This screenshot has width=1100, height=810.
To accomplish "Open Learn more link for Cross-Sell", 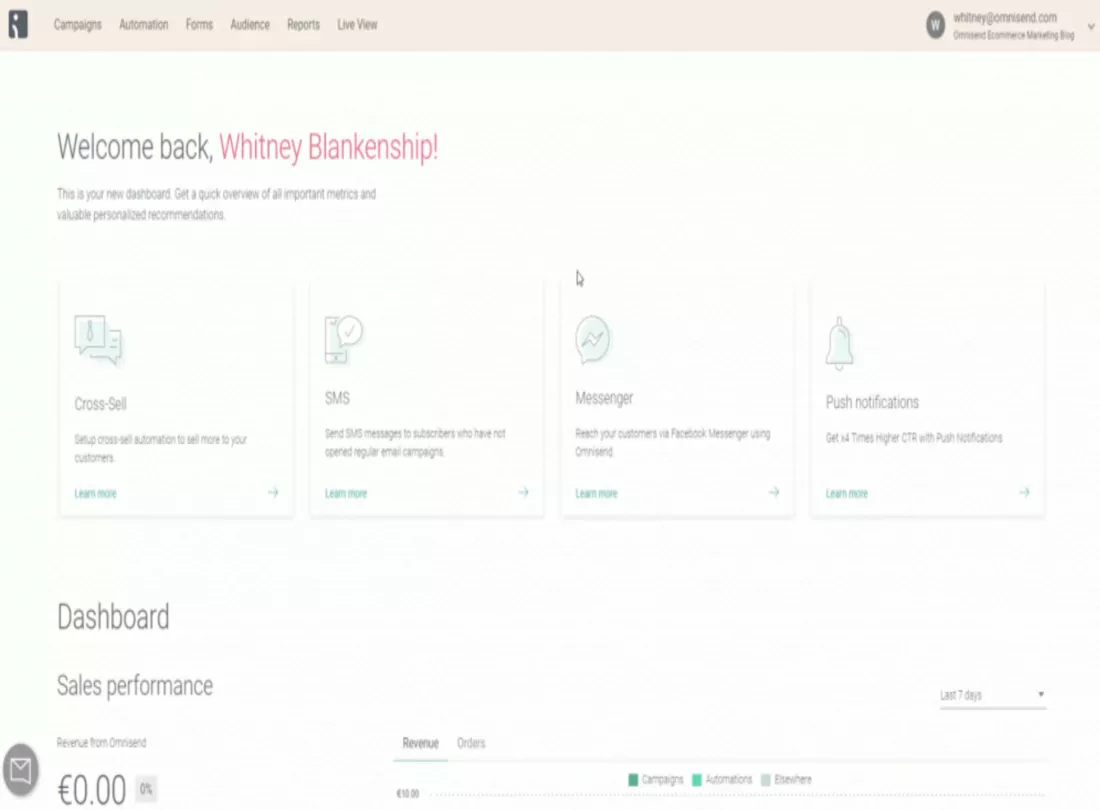I will (95, 493).
